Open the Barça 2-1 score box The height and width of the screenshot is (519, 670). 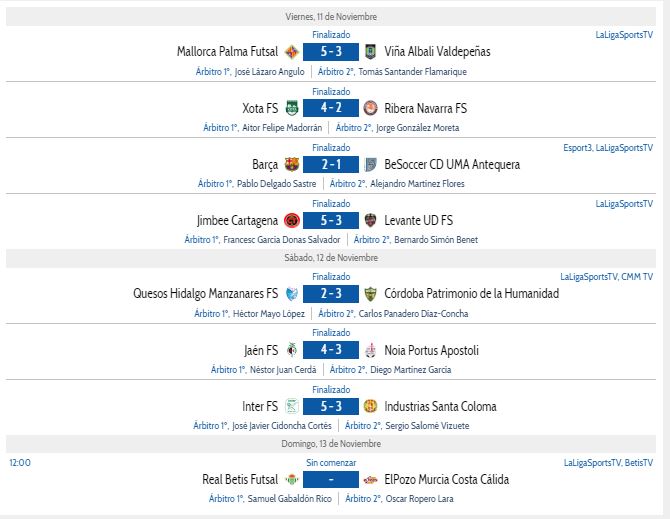331,164
